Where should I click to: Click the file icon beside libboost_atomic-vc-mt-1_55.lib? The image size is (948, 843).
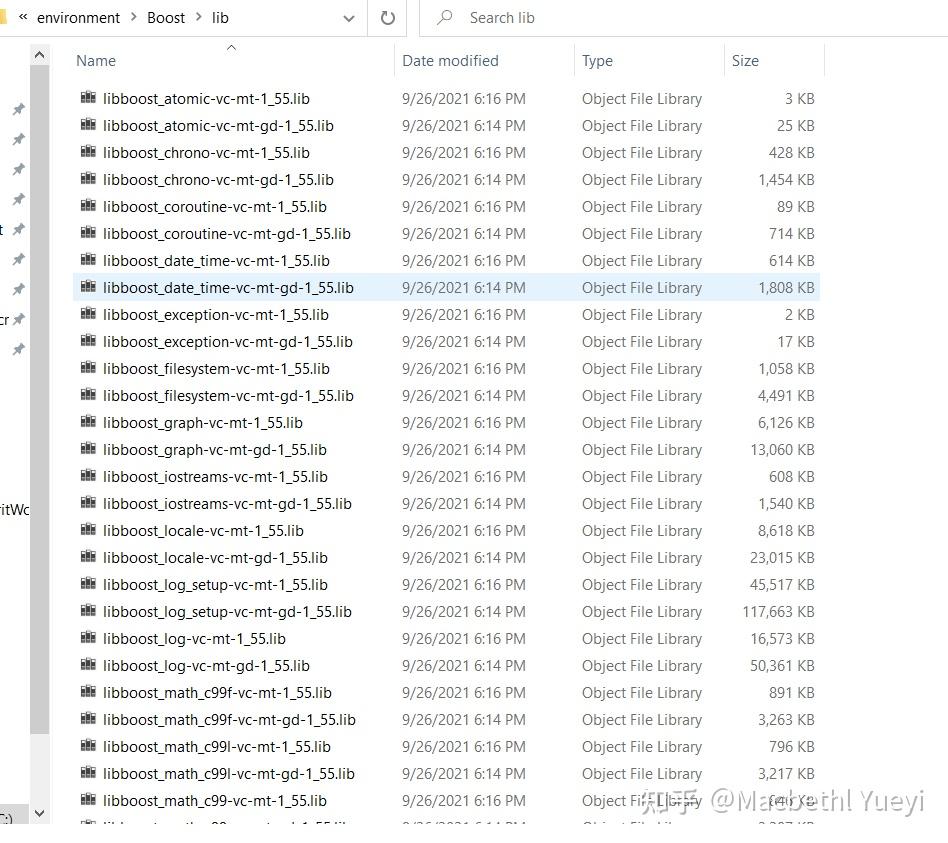tap(87, 98)
